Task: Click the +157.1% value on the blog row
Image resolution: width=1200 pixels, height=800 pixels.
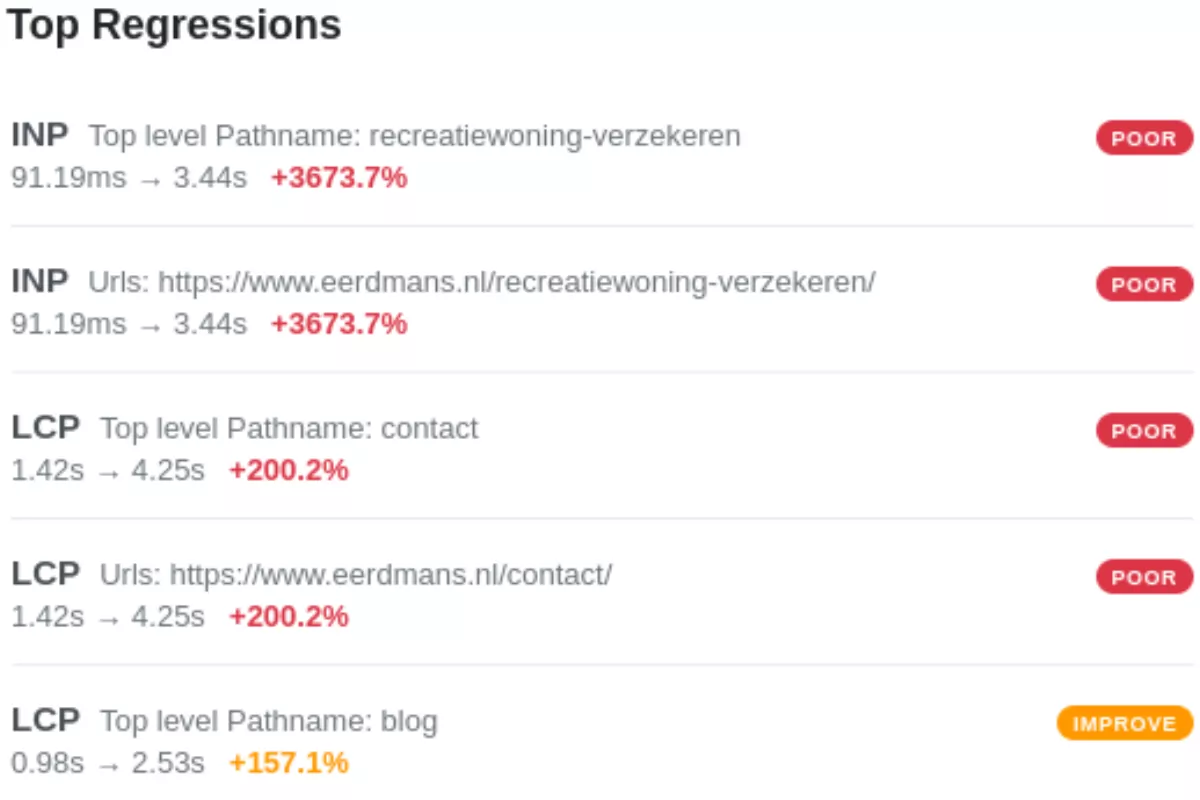Action: click(x=288, y=763)
